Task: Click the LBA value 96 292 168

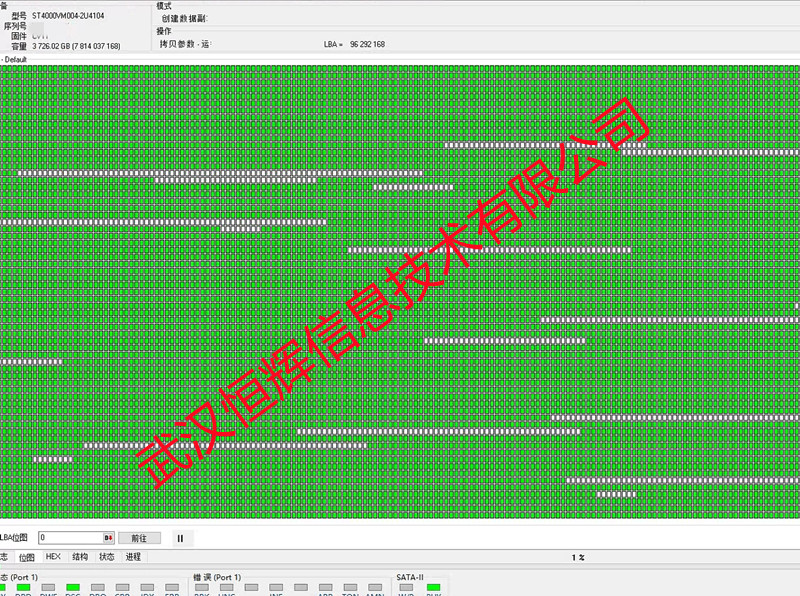Action: pyautogui.click(x=367, y=44)
